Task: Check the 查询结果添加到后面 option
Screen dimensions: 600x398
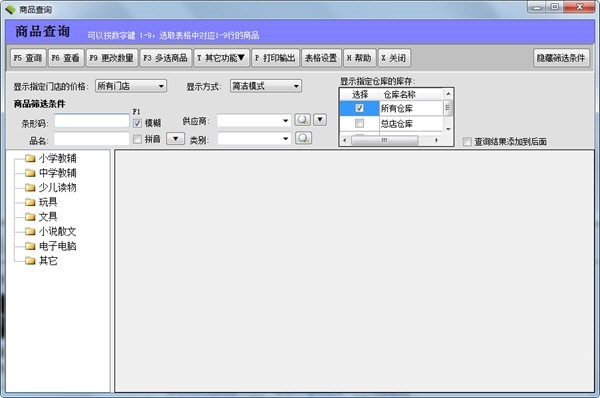Action: [x=467, y=142]
